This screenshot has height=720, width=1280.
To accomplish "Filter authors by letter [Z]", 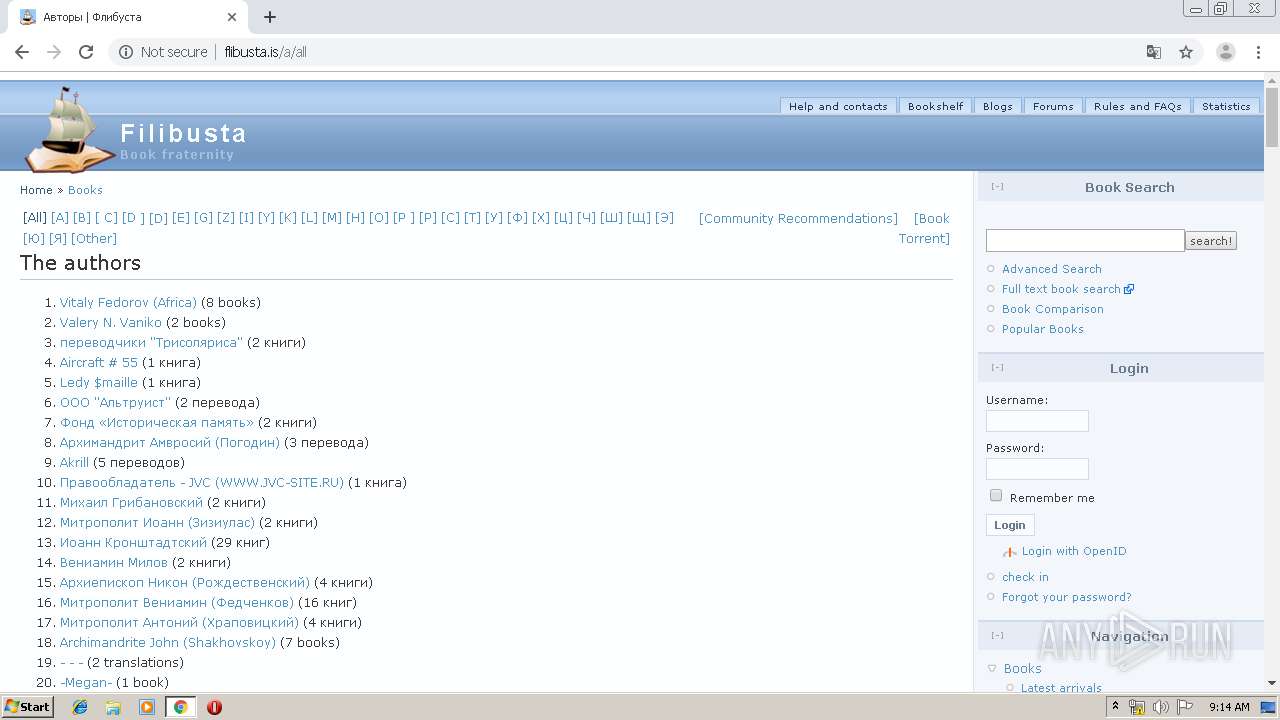I will pos(226,218).
